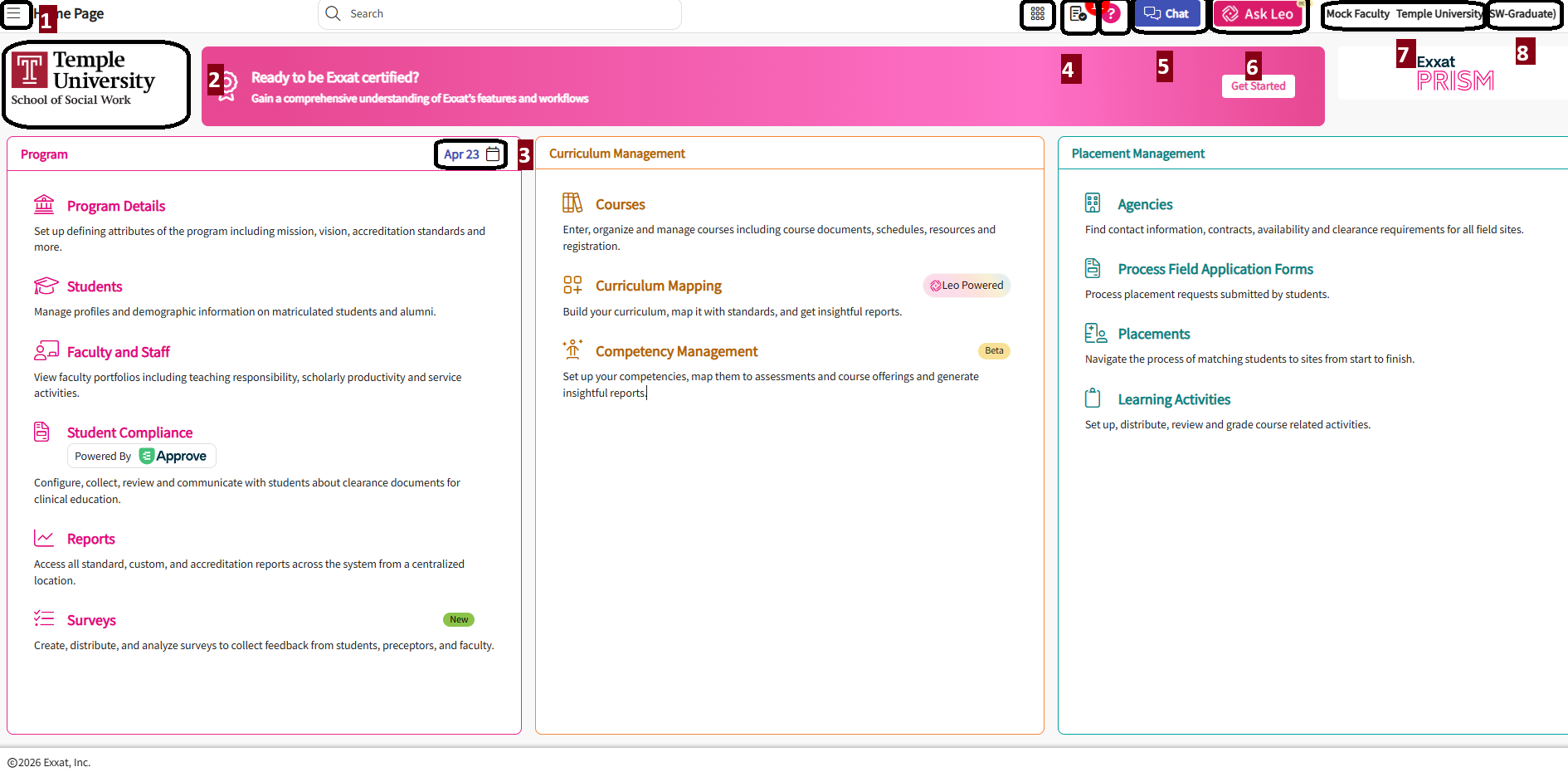This screenshot has height=772, width=1568.
Task: Click the Powered By Approve badge
Action: (x=141, y=456)
